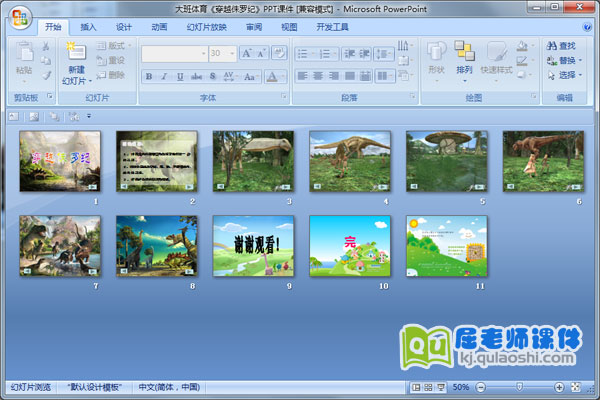Switch to slide sorter view in status bar
Screen dimensions: 600x400
pos(428,387)
